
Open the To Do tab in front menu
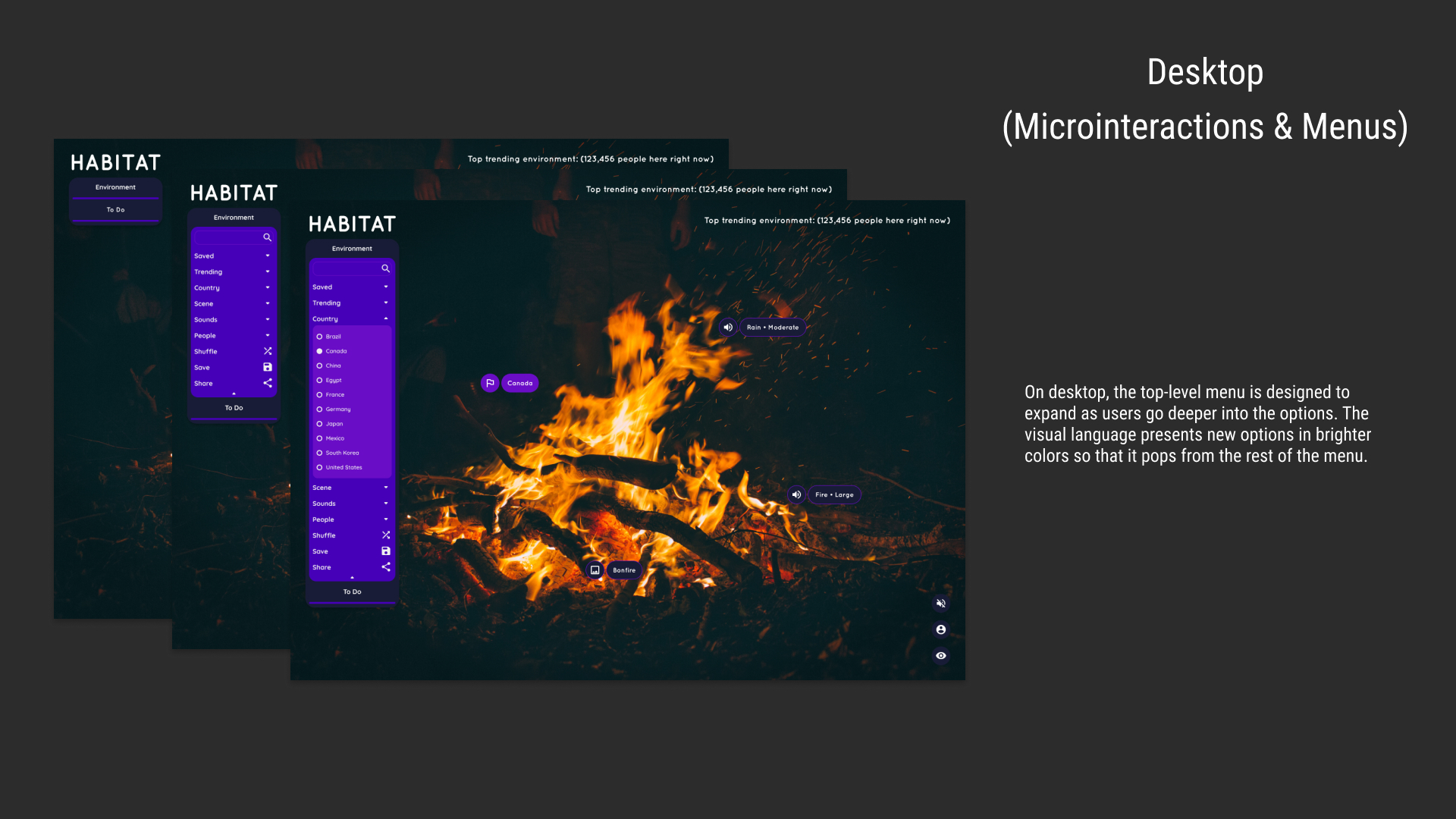click(x=352, y=591)
